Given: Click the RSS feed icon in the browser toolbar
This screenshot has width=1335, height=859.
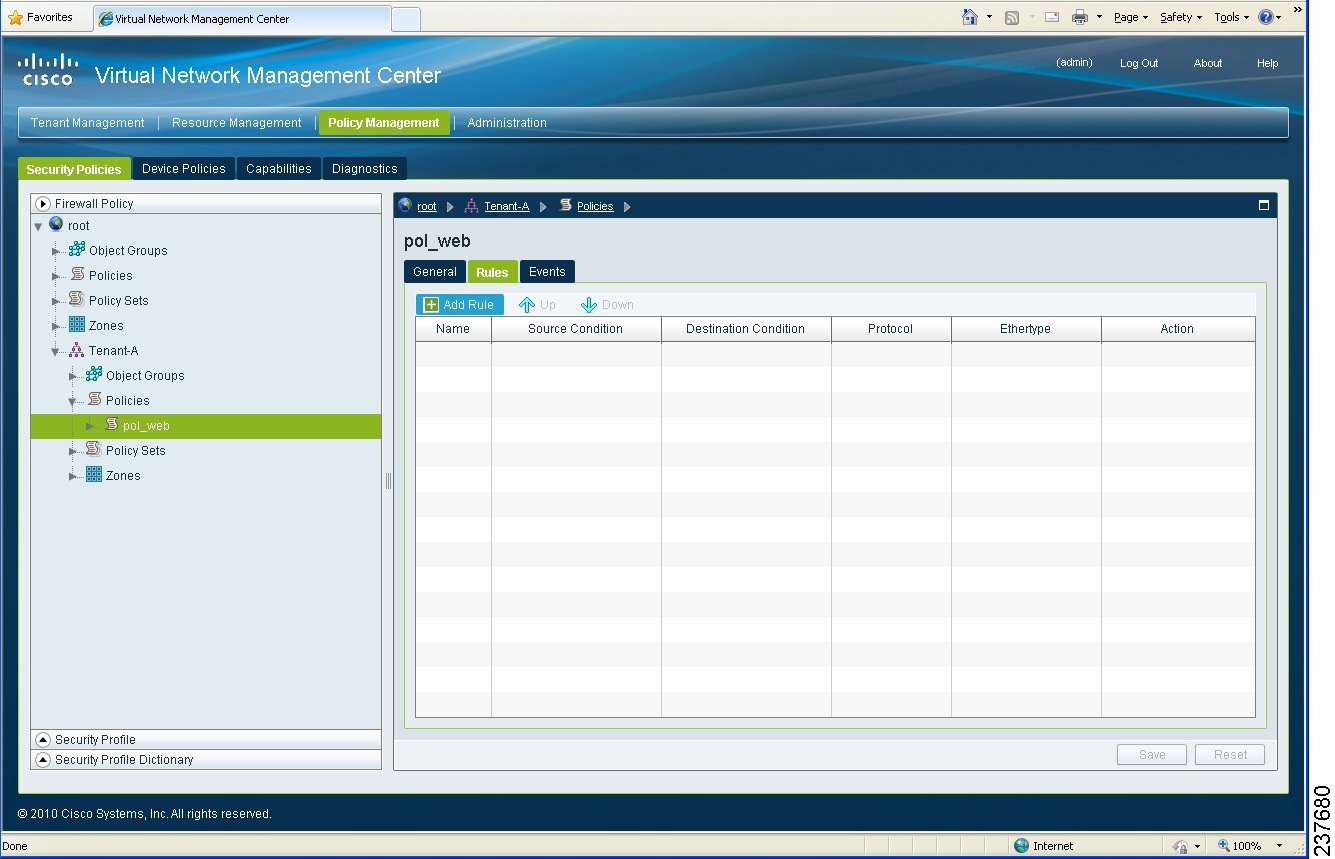Looking at the screenshot, I should (1012, 16).
